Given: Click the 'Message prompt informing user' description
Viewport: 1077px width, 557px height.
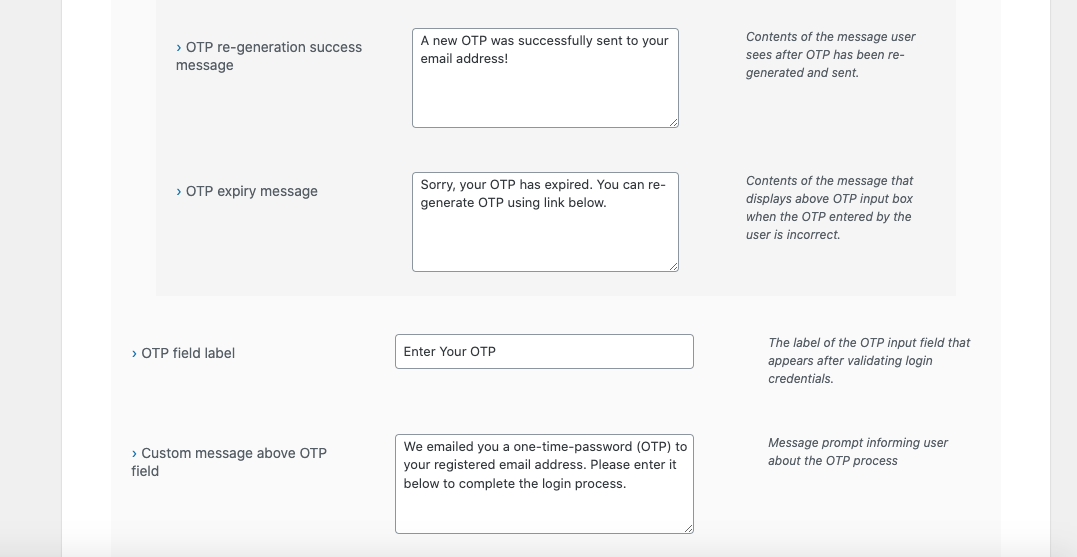Looking at the screenshot, I should [x=857, y=452].
